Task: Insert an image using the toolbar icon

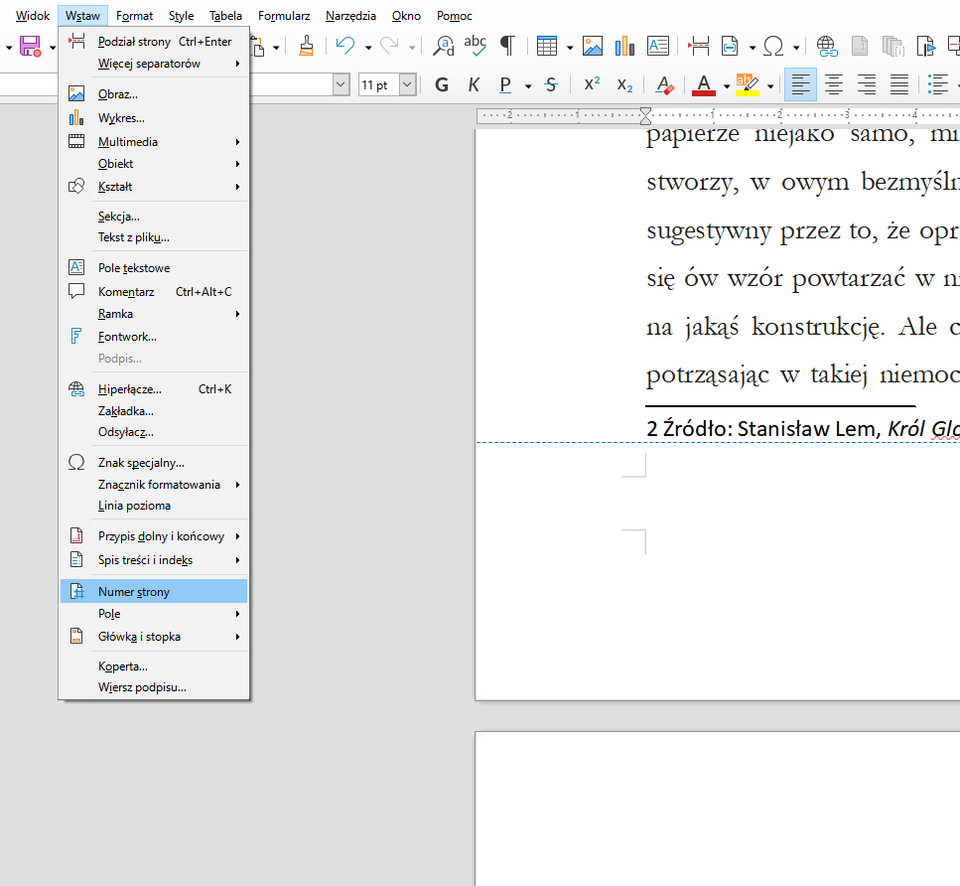Action: [x=593, y=45]
